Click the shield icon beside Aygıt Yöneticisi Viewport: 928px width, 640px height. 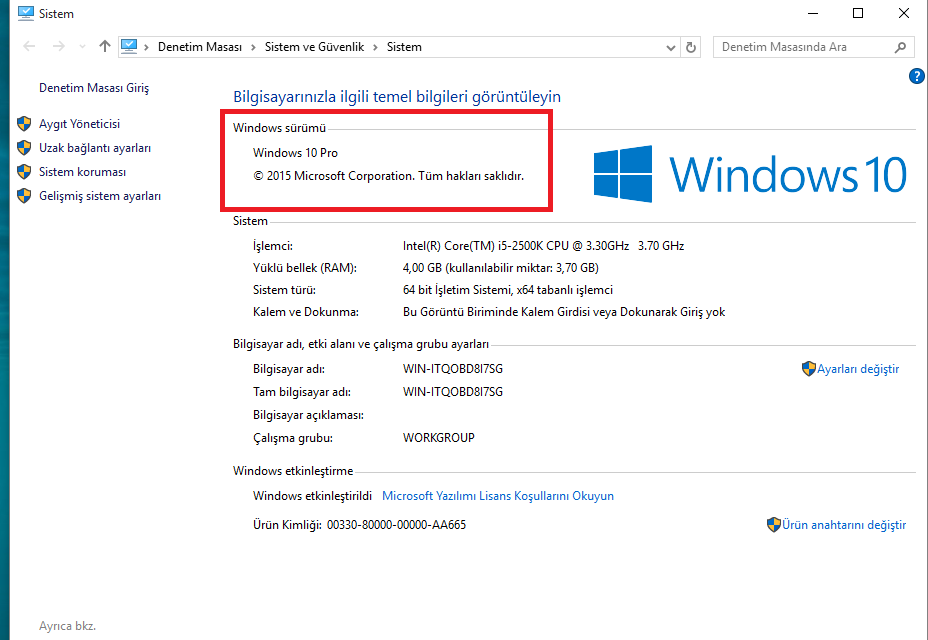point(25,124)
